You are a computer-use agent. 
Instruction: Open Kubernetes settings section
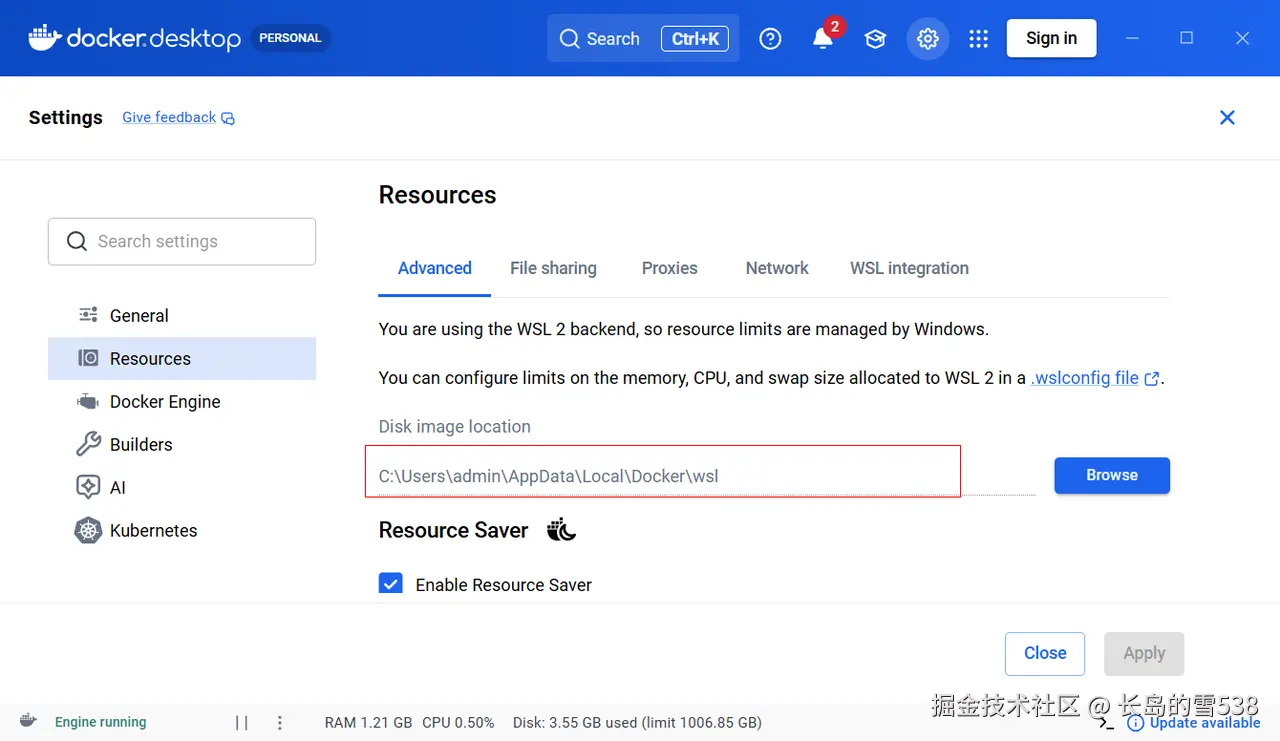(182, 530)
